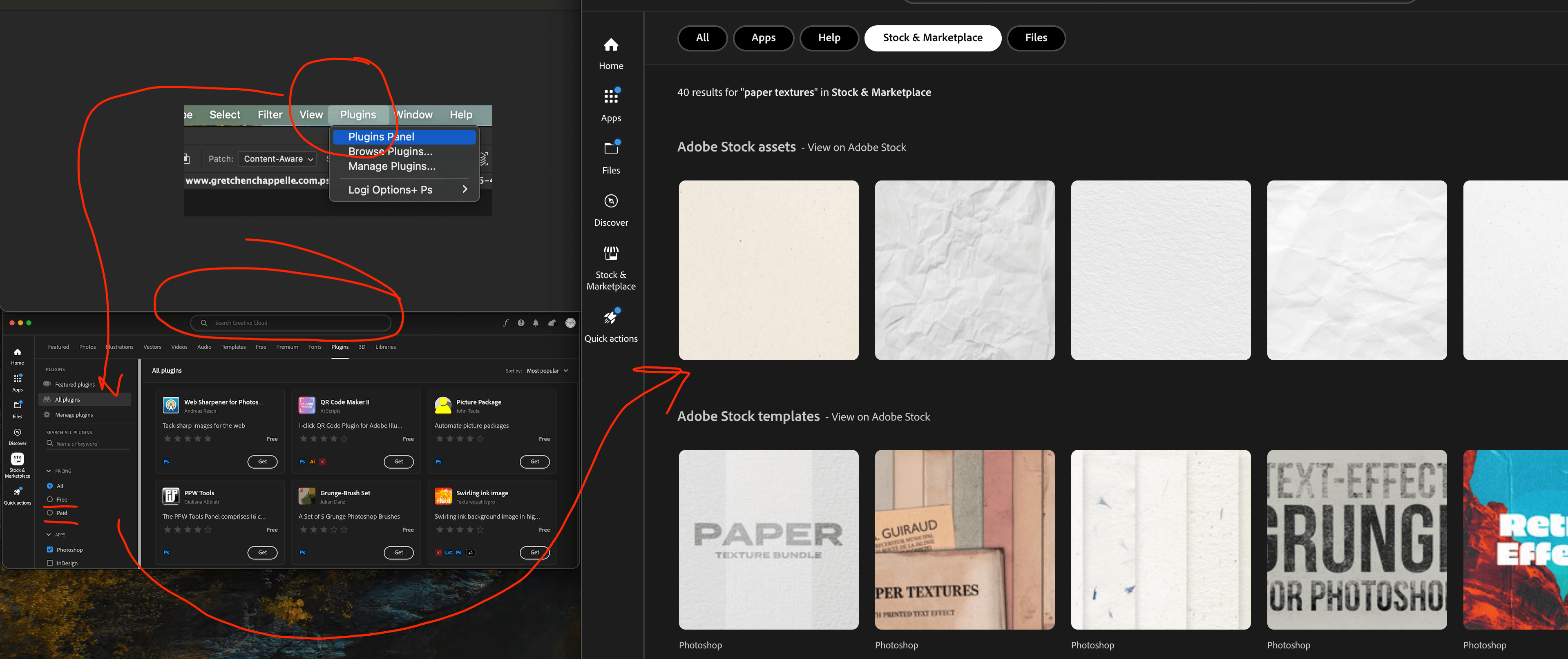Image resolution: width=1568 pixels, height=659 pixels.
Task: Click Home icon in the small Creative Cloud window
Action: tap(18, 352)
